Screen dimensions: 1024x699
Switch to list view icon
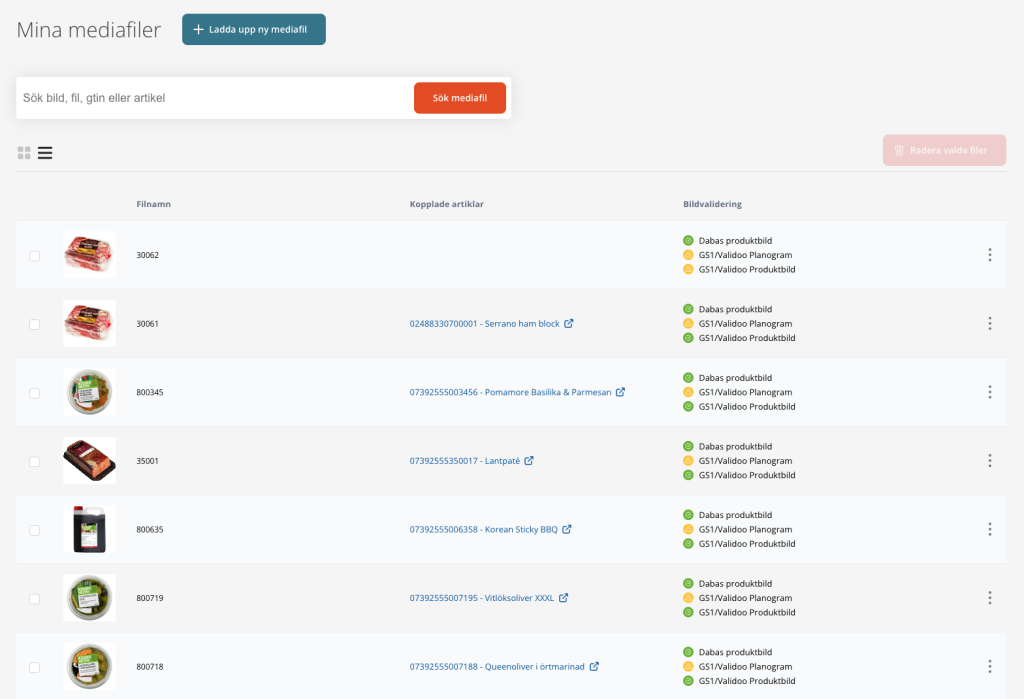click(x=45, y=153)
